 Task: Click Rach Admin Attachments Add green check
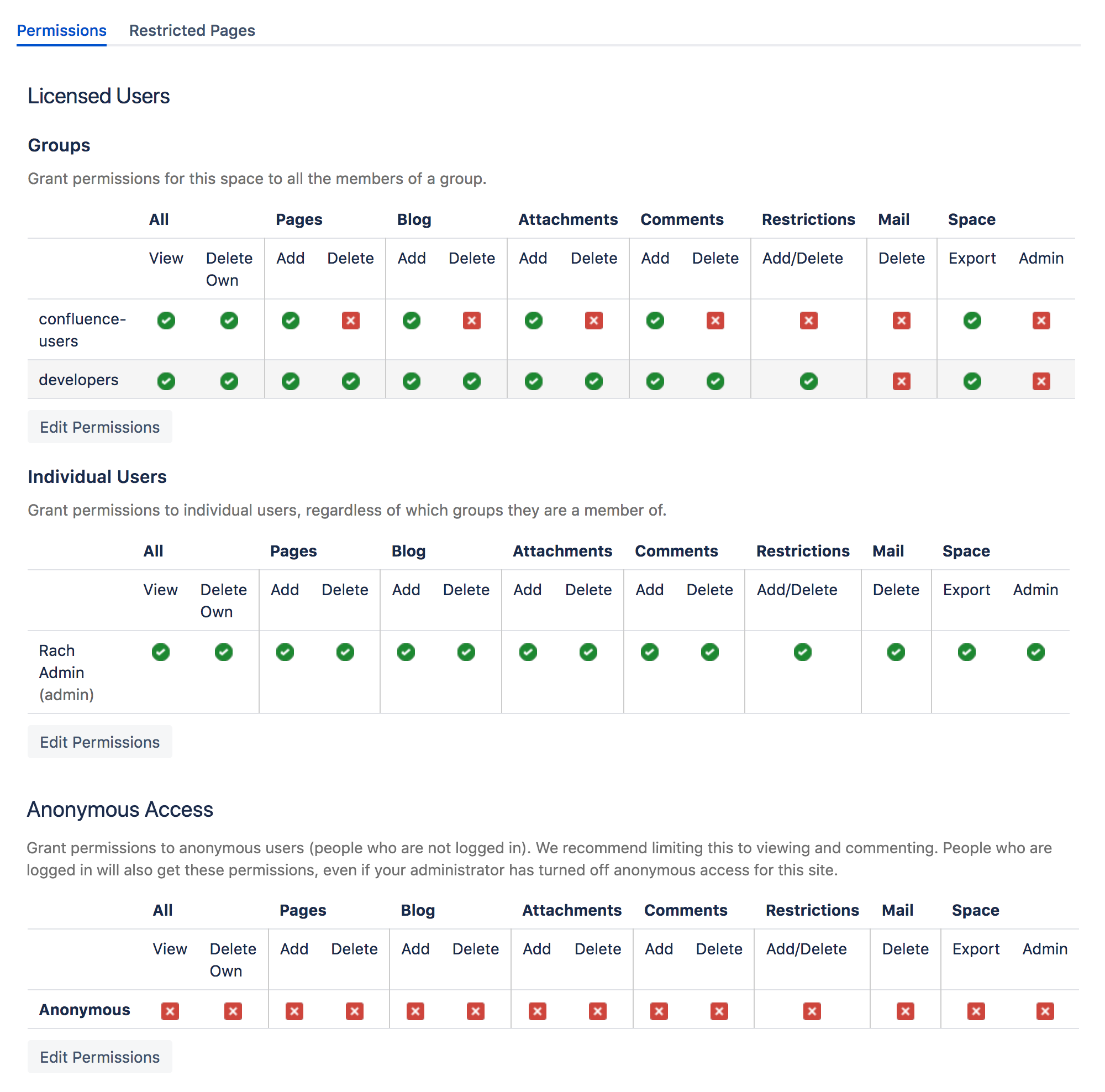527,652
